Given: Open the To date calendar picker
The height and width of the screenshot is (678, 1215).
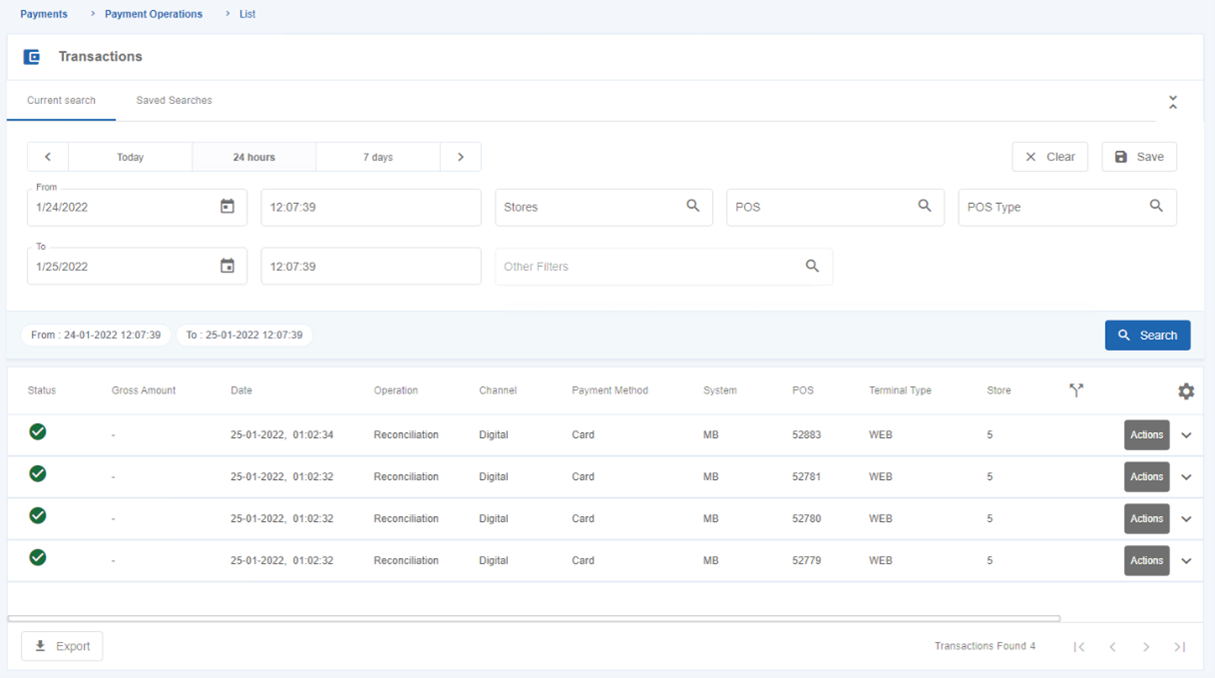Looking at the screenshot, I should pos(227,266).
